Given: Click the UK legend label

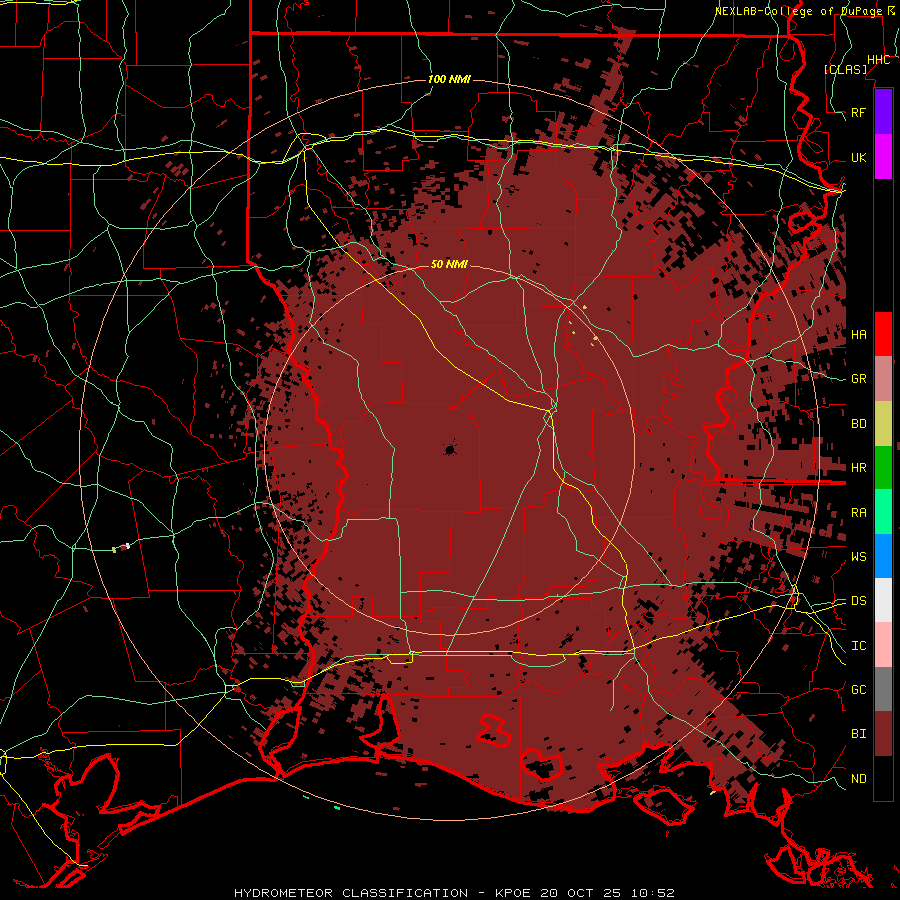Looking at the screenshot, I should click(x=859, y=157).
